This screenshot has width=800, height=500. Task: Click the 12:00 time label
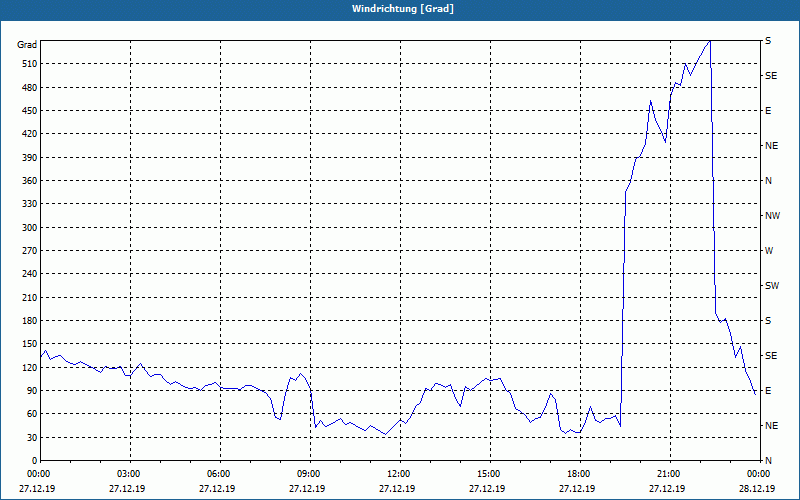click(400, 474)
